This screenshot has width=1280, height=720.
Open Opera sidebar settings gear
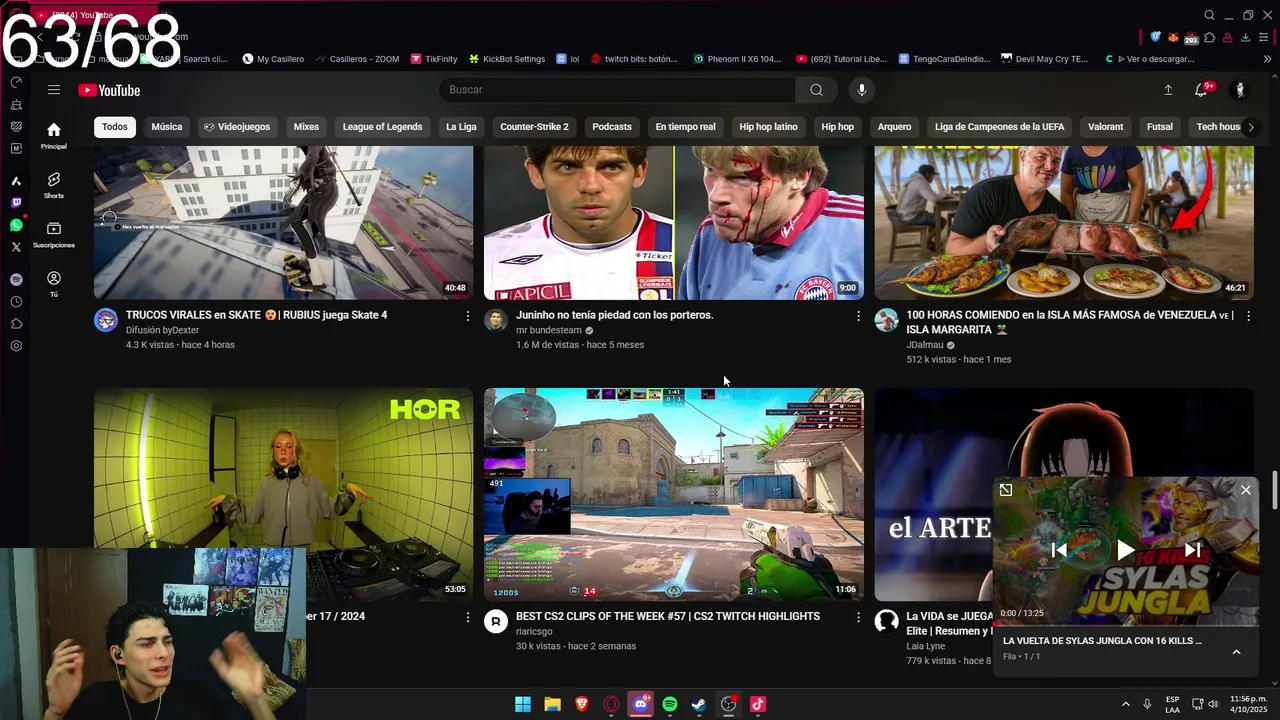[x=16, y=346]
